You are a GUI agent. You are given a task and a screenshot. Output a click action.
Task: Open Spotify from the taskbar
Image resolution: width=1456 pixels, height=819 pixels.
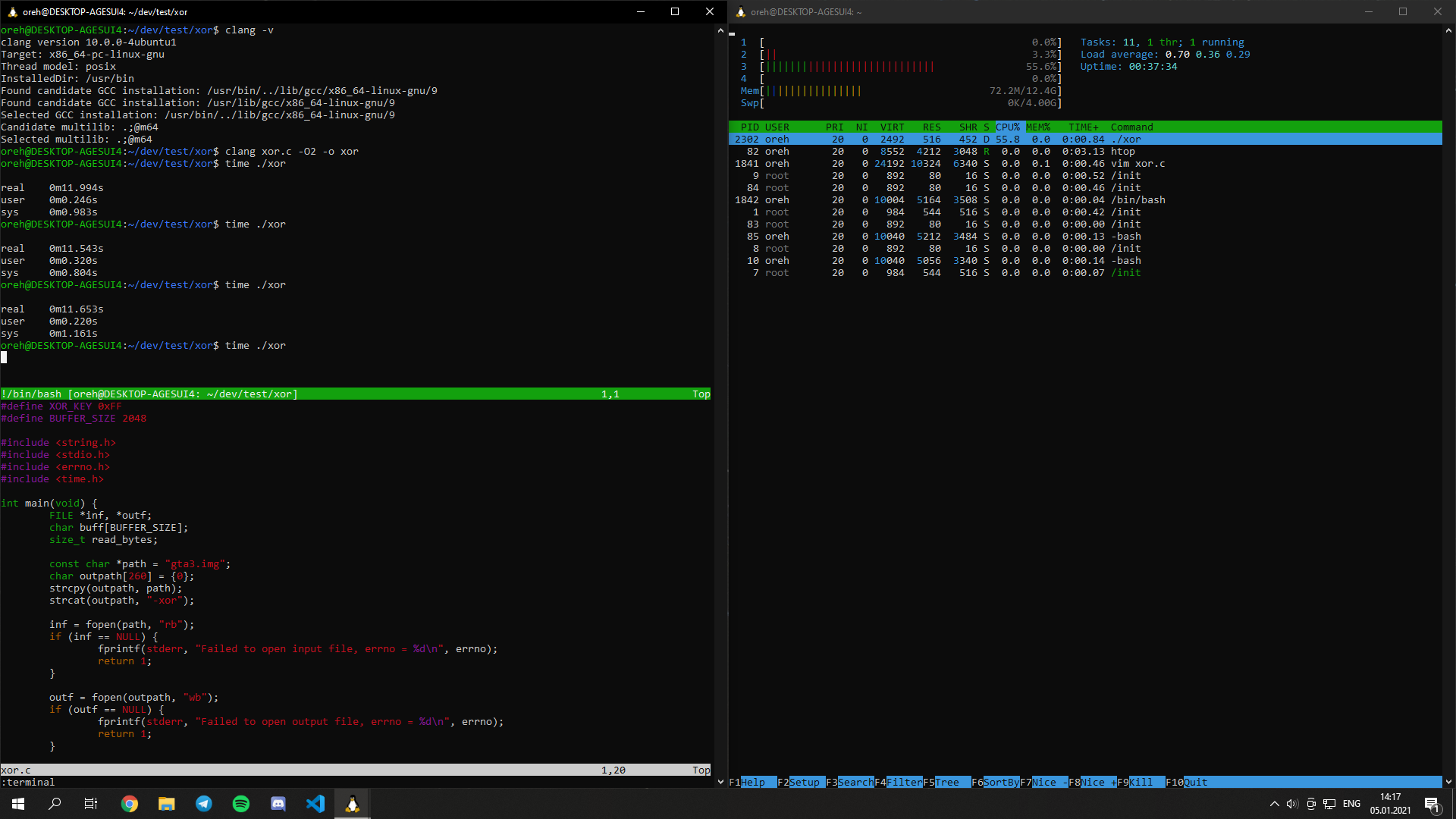241,804
